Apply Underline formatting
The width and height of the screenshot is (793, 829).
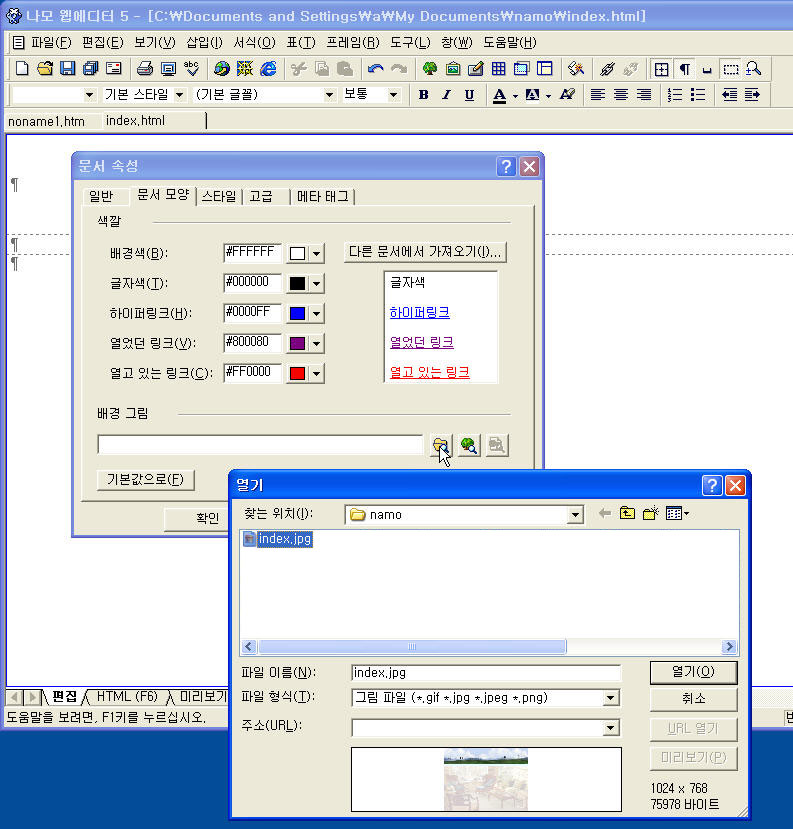[x=469, y=95]
